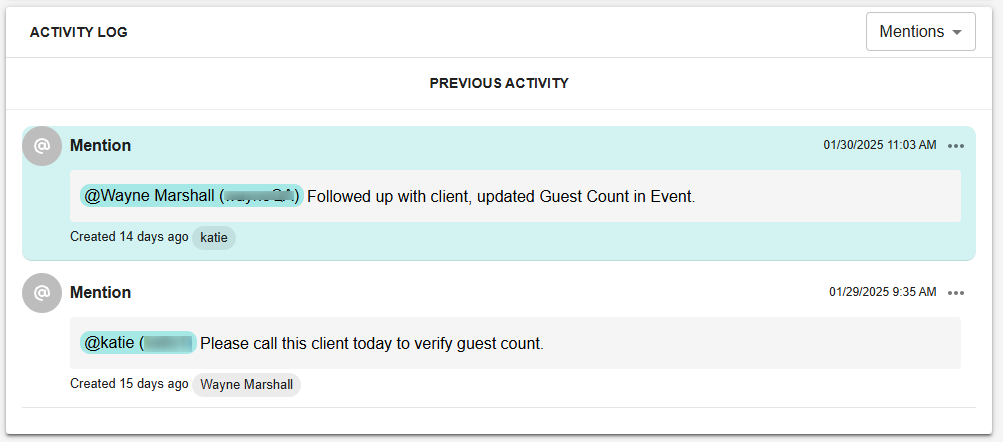This screenshot has height=442, width=1003.
Task: Click the 01/30/2025 11:03 AM timestamp
Action: click(x=880, y=145)
